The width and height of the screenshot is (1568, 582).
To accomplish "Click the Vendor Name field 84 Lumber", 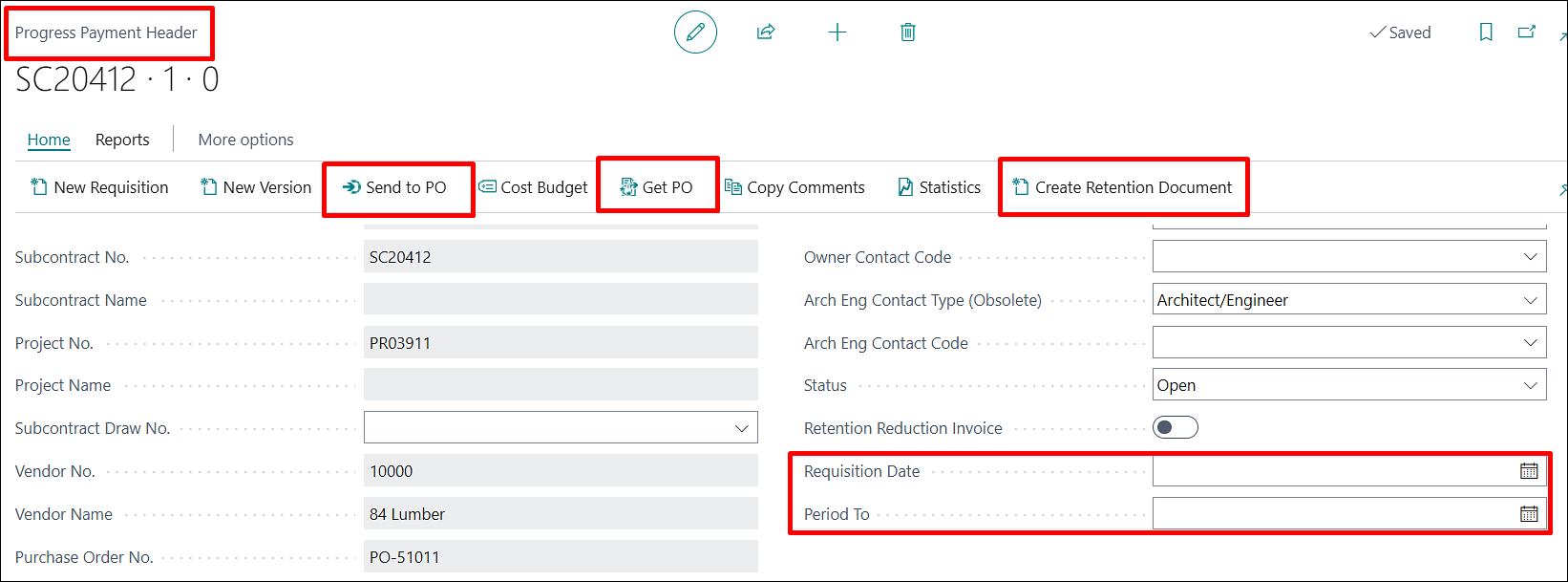I will [x=561, y=514].
